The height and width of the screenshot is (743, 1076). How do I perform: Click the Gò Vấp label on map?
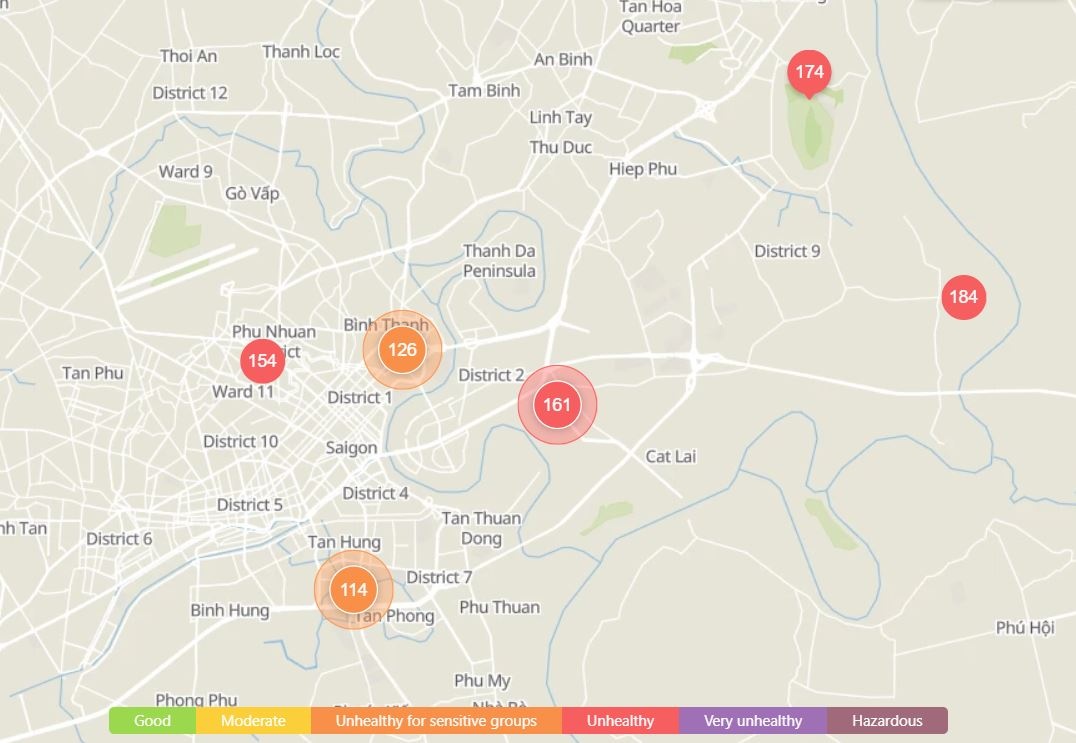point(252,194)
